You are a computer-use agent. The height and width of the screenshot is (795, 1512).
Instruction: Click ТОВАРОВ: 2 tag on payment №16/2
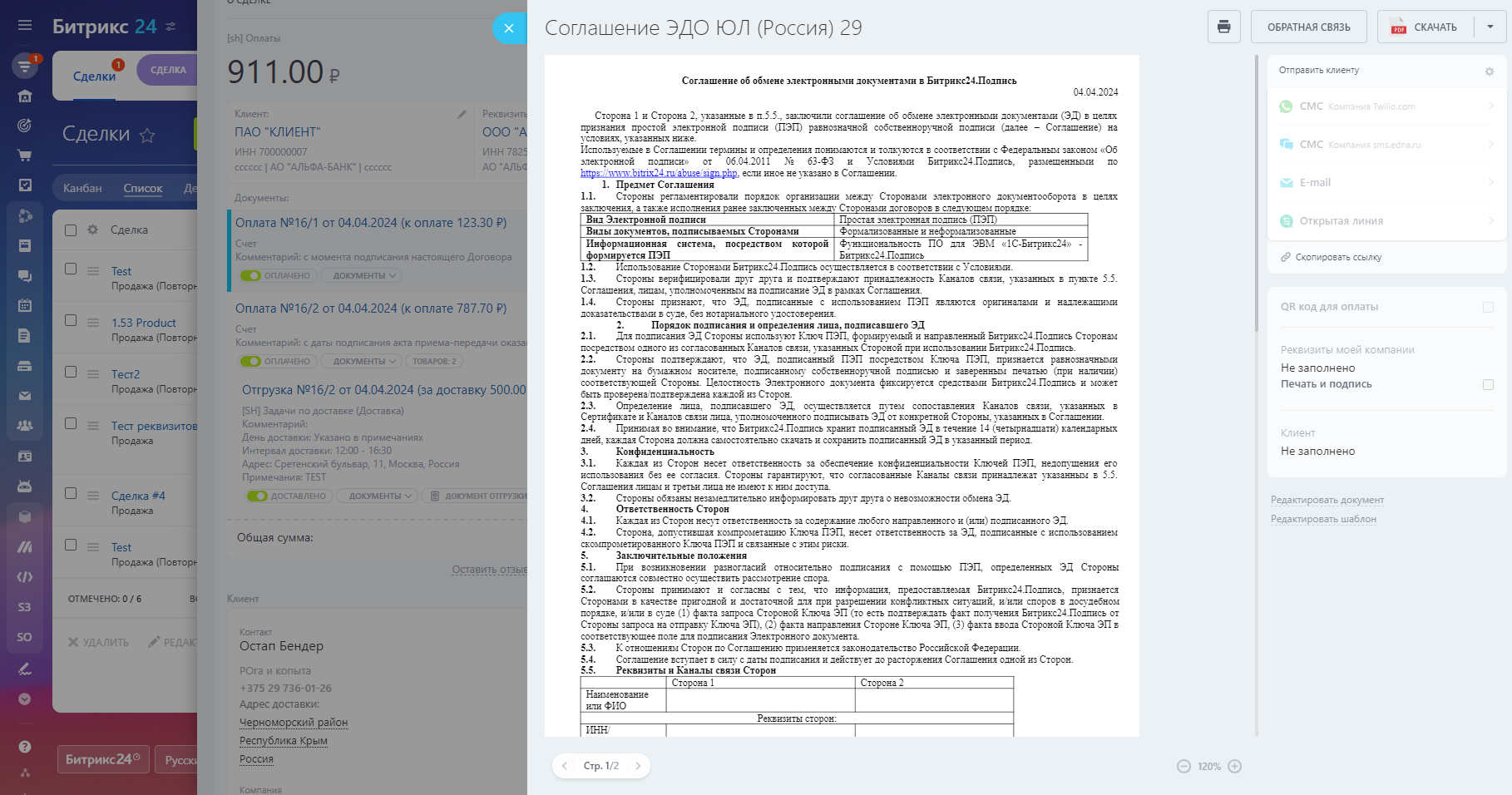pyautogui.click(x=434, y=361)
